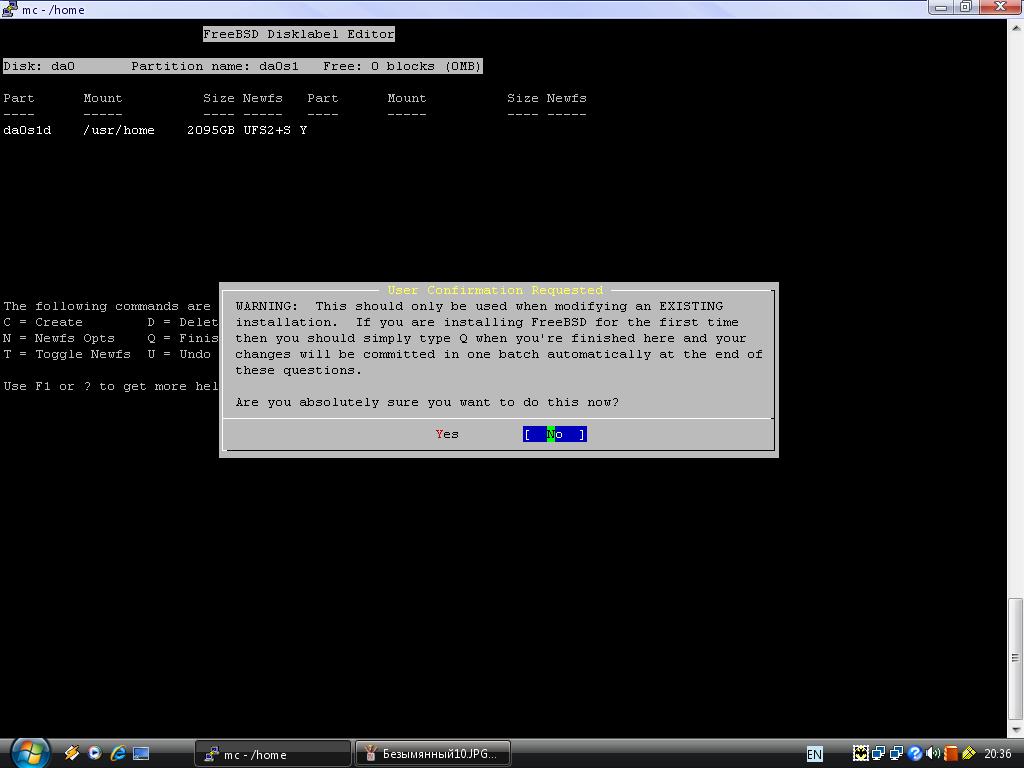Viewport: 1024px width, 768px height.
Task: Click the bat-shaped tray icon
Action: click(x=860, y=753)
